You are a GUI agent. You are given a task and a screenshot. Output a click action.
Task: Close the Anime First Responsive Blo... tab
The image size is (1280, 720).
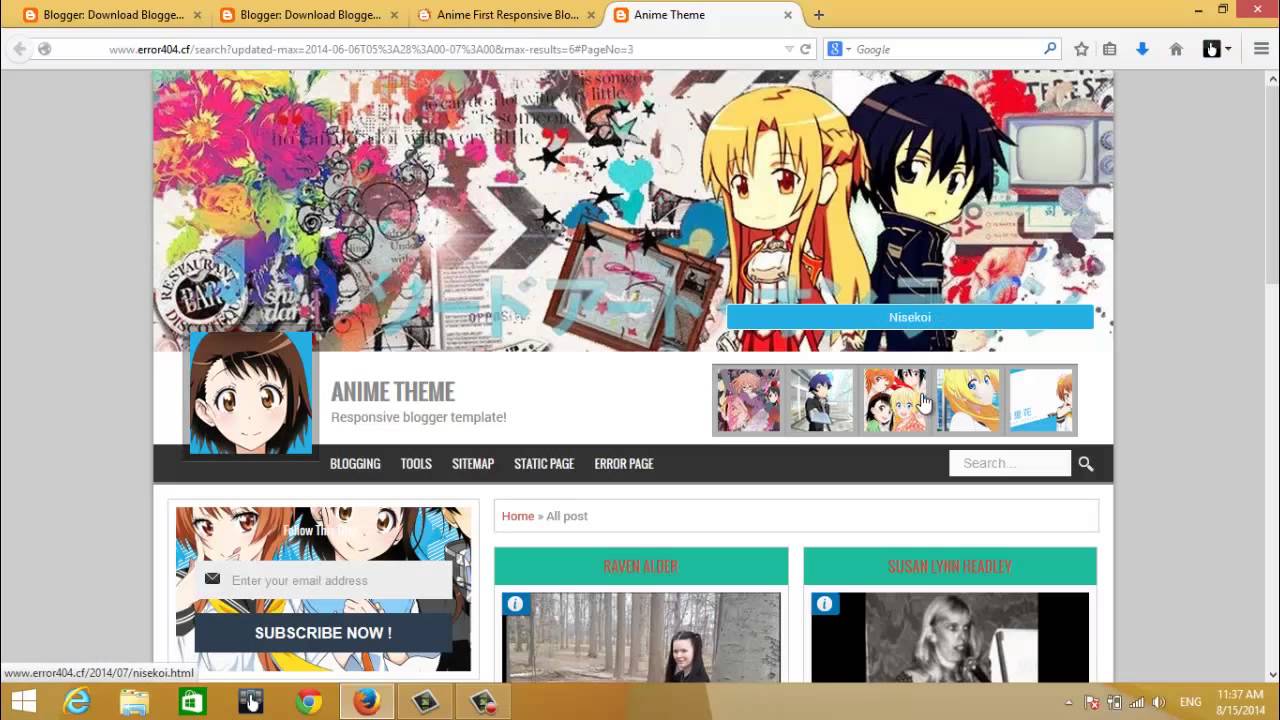pyautogui.click(x=591, y=15)
